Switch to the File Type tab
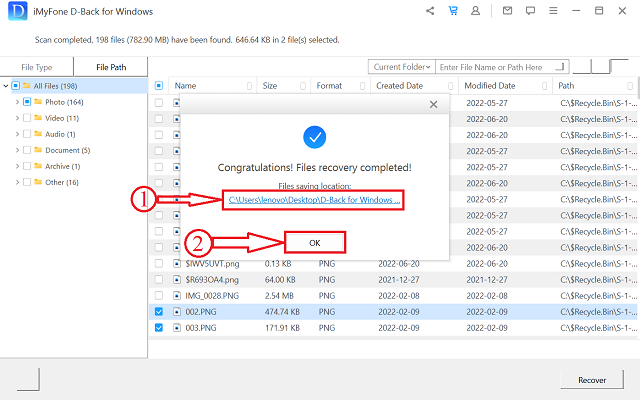The width and height of the screenshot is (640, 400). 37,67
